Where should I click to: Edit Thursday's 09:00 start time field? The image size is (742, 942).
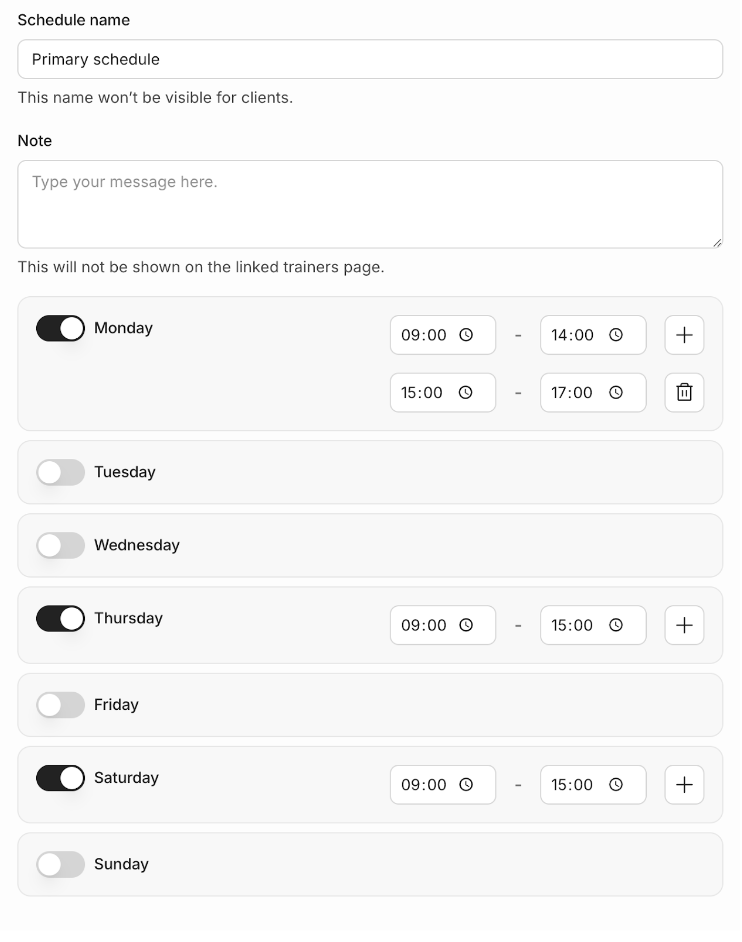pyautogui.click(x=443, y=625)
